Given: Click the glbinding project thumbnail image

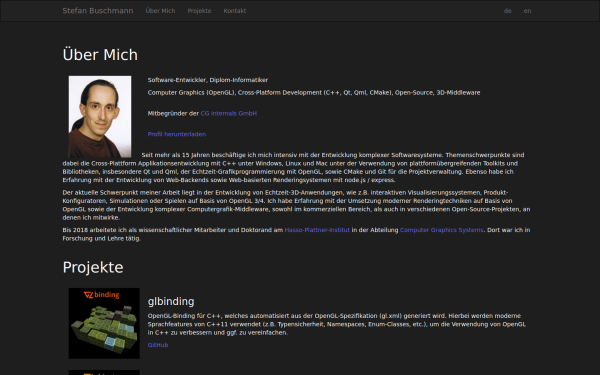Looking at the screenshot, I should point(104,323).
